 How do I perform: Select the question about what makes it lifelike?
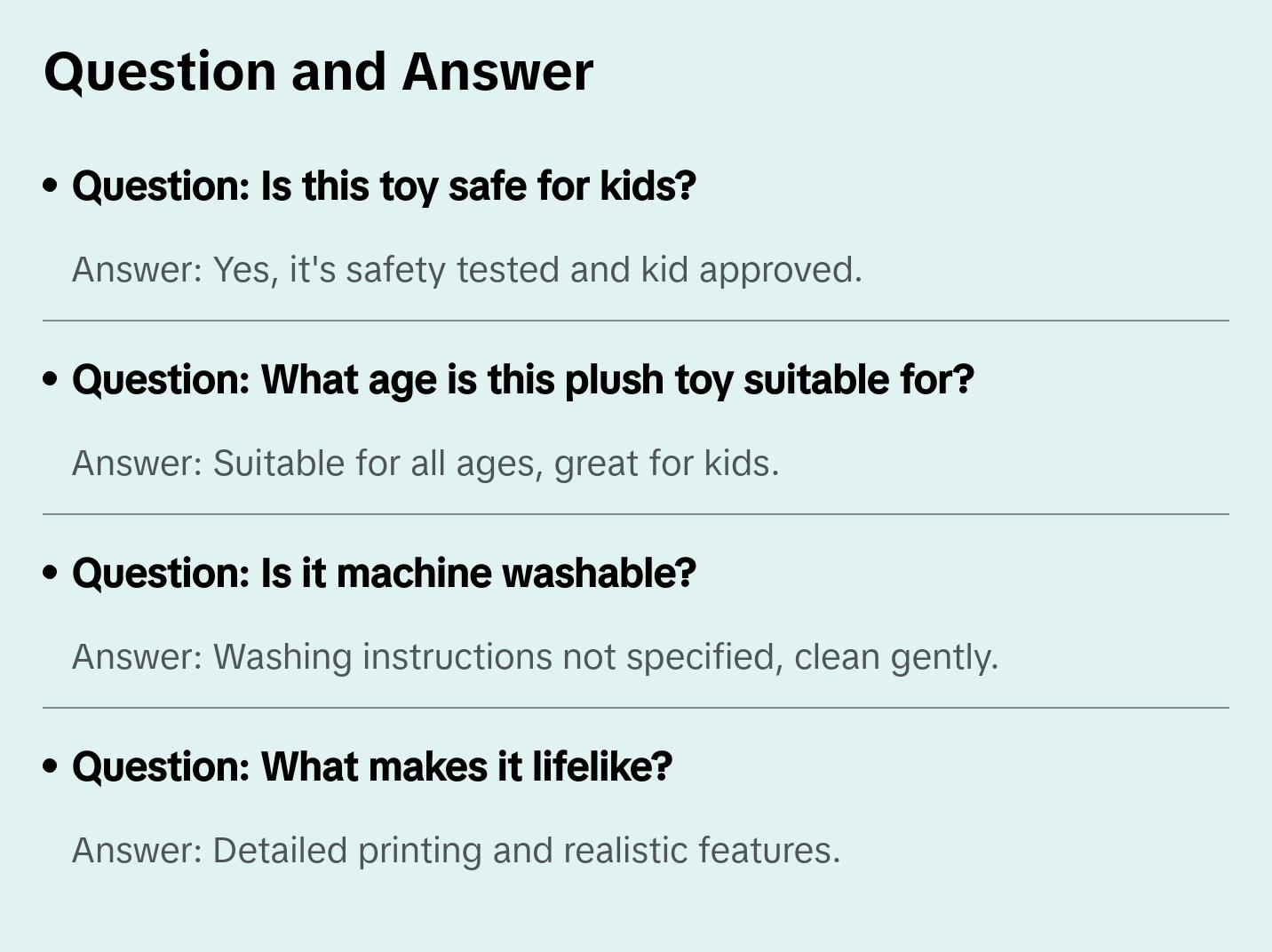[372, 766]
